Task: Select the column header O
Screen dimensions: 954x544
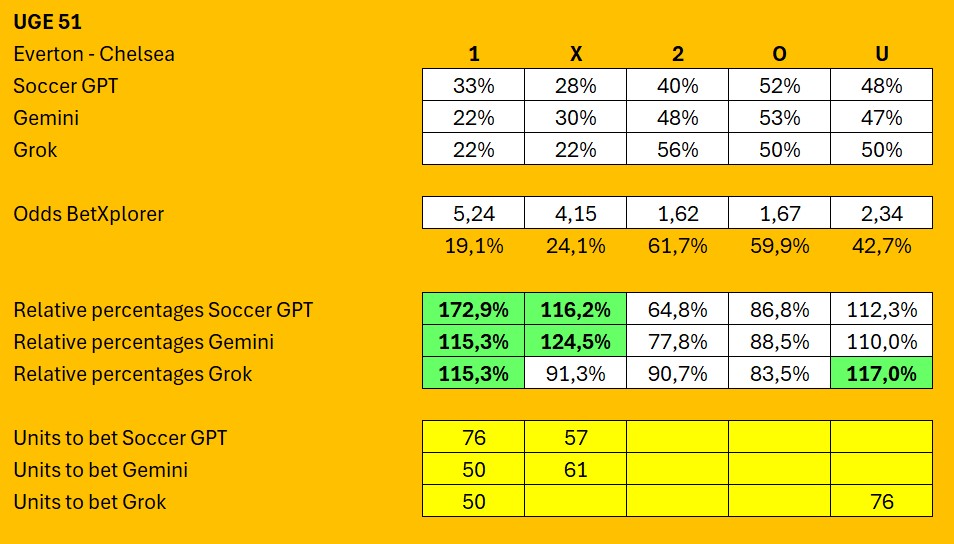Action: tap(779, 54)
